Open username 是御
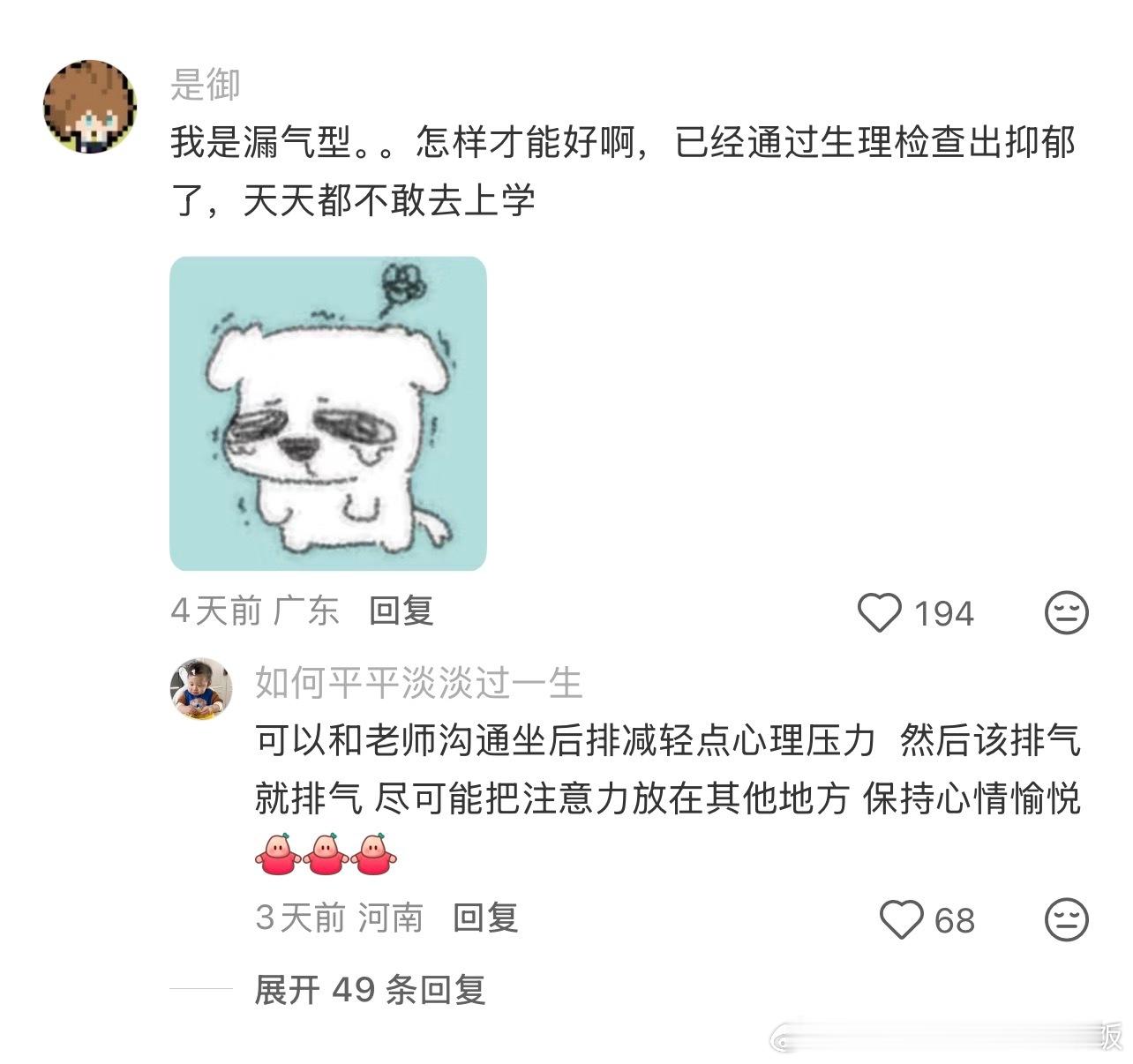The height and width of the screenshot is (1064, 1133). click(x=206, y=85)
